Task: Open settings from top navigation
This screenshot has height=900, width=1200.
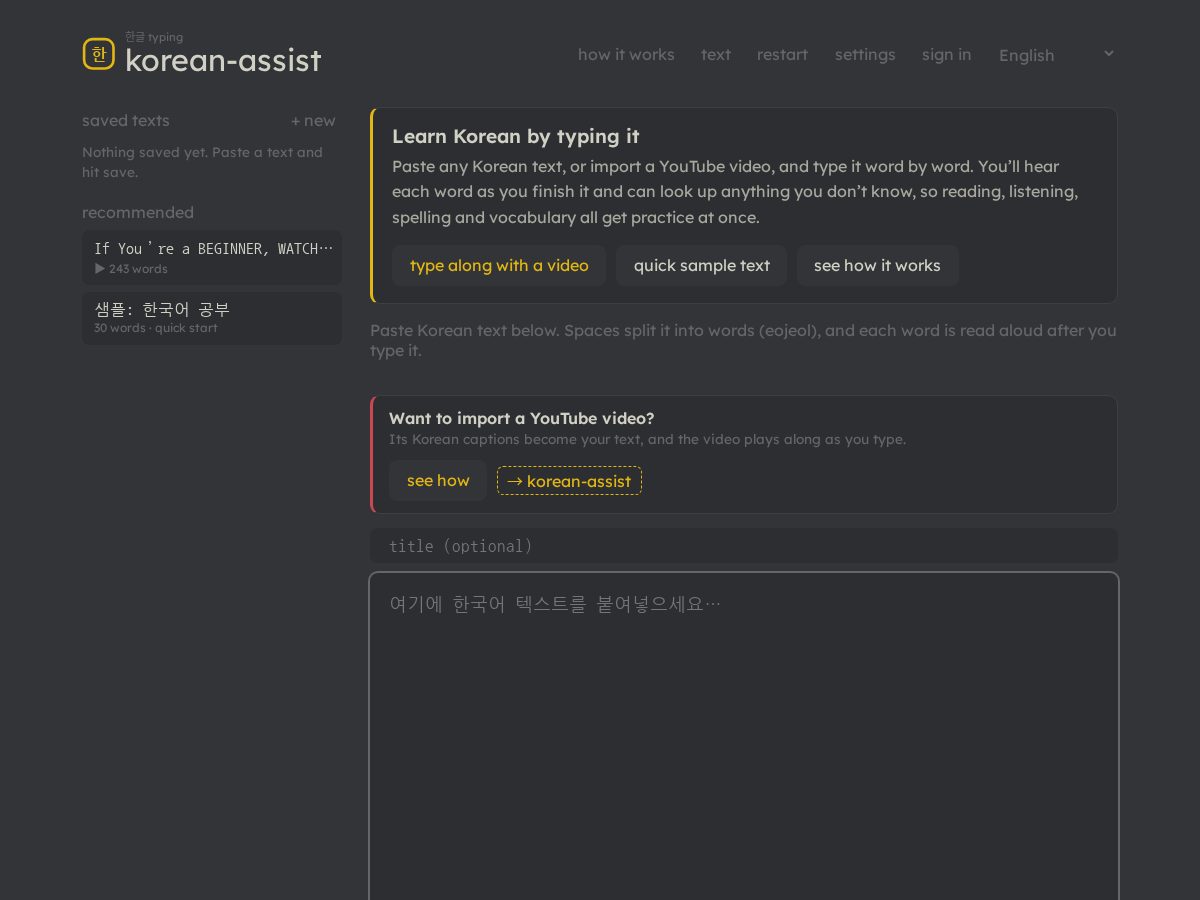Action: [865, 55]
